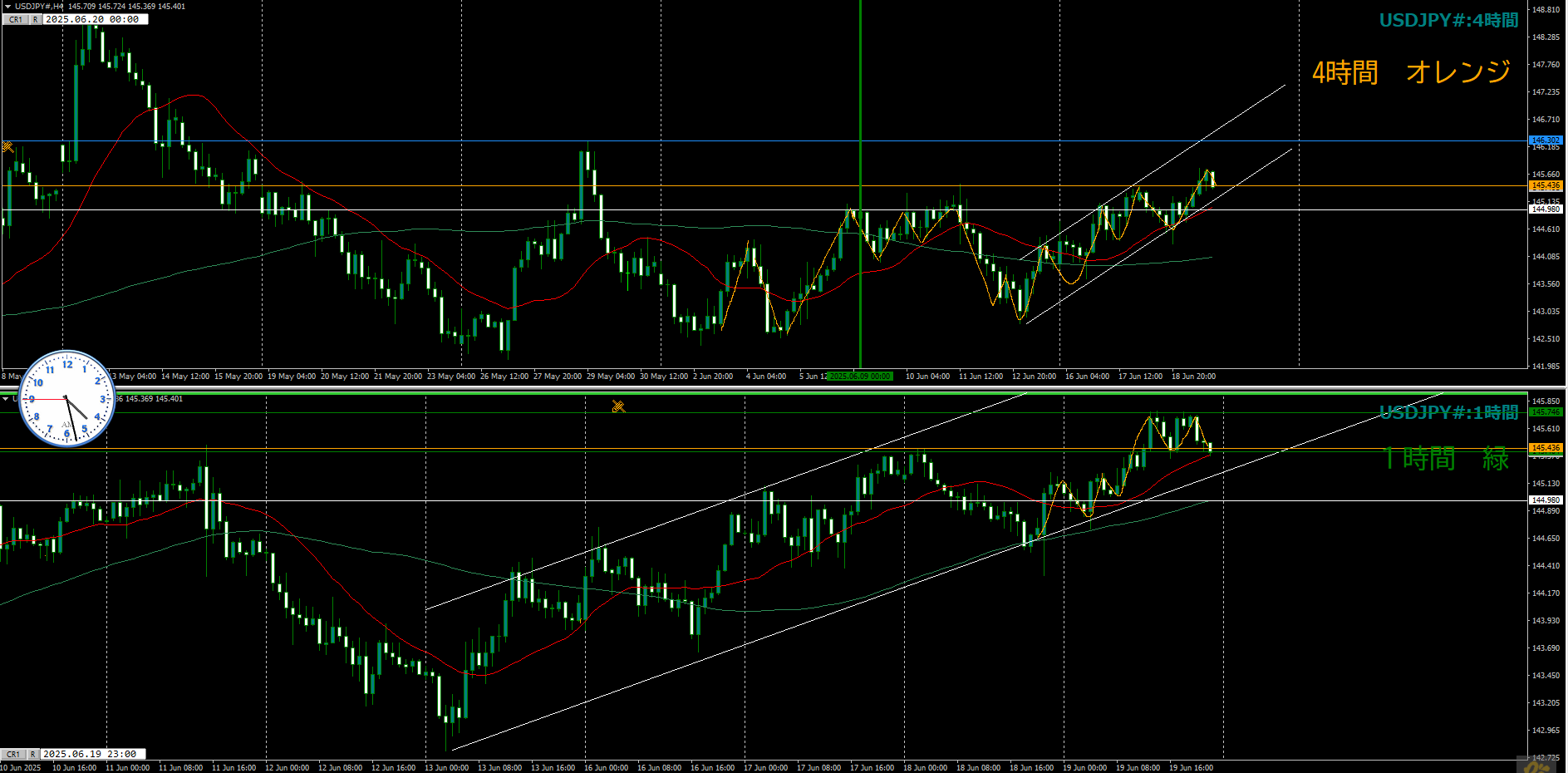The image size is (1568, 773).
Task: Click the green date marker 2025.06.09 on the time axis
Action: pos(860,377)
